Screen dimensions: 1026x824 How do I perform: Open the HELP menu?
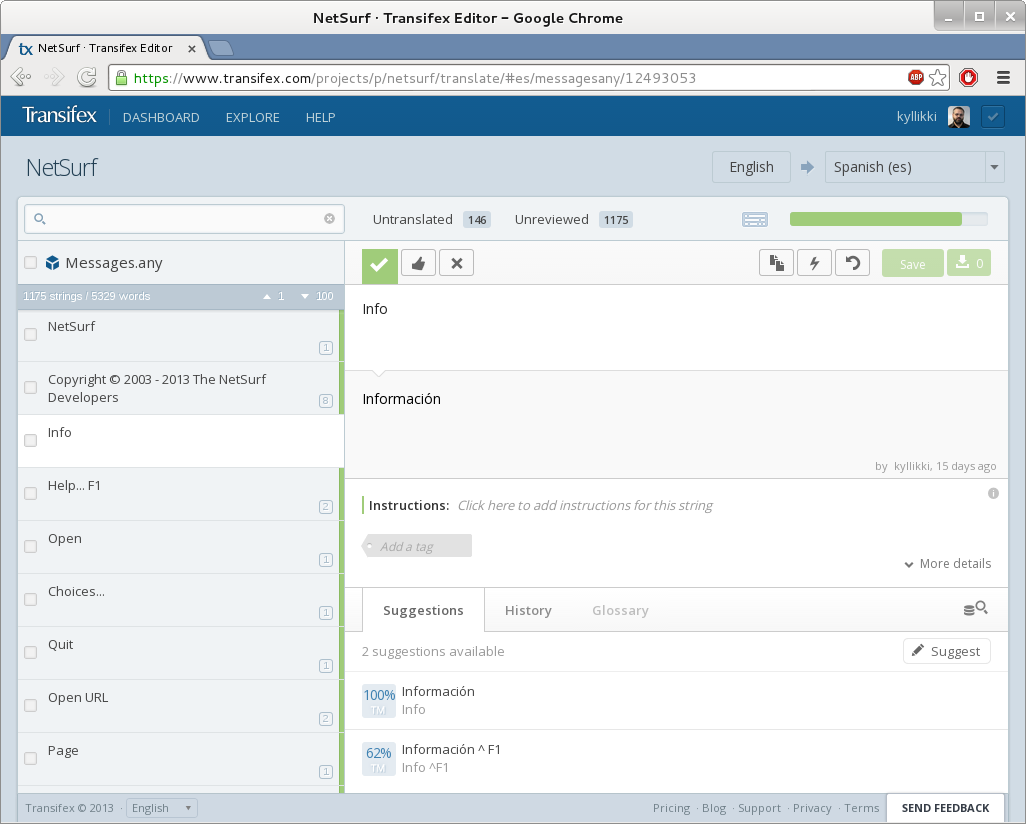[321, 118]
